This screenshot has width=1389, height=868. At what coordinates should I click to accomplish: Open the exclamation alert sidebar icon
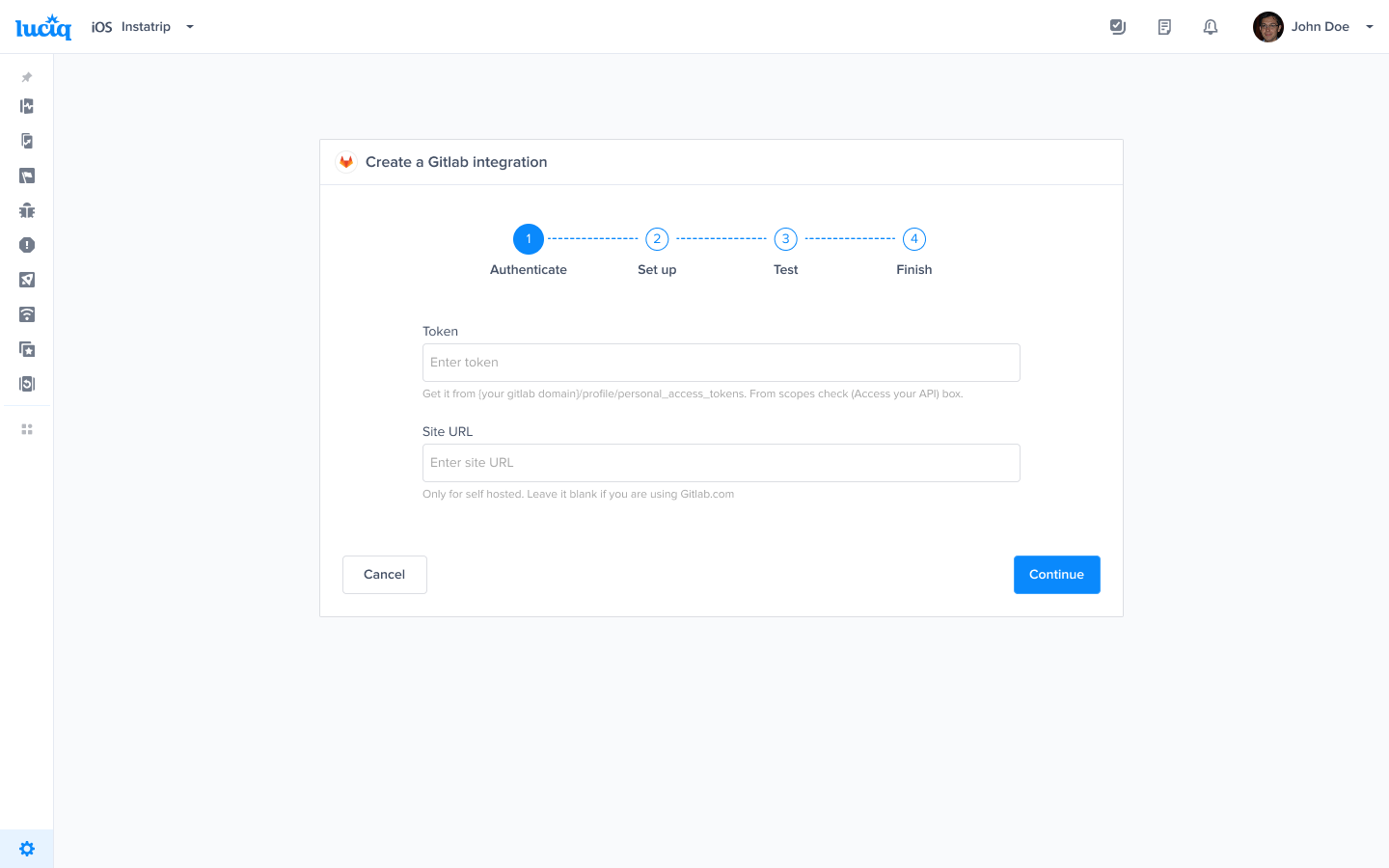pyautogui.click(x=27, y=245)
